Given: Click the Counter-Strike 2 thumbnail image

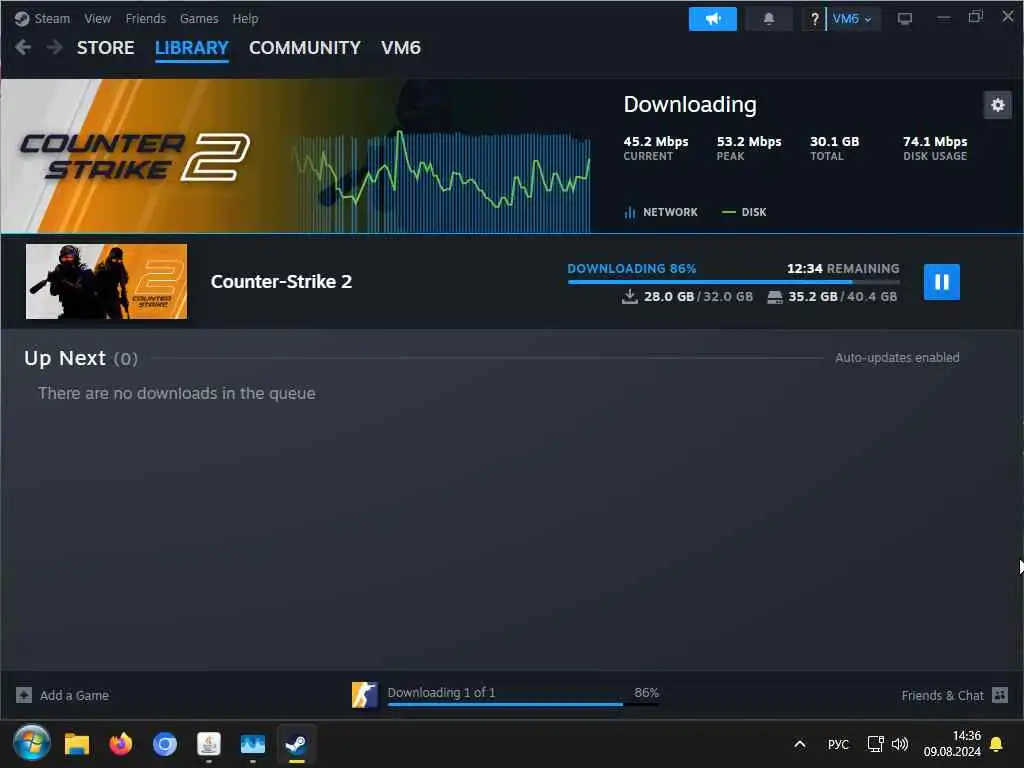Looking at the screenshot, I should [x=106, y=281].
